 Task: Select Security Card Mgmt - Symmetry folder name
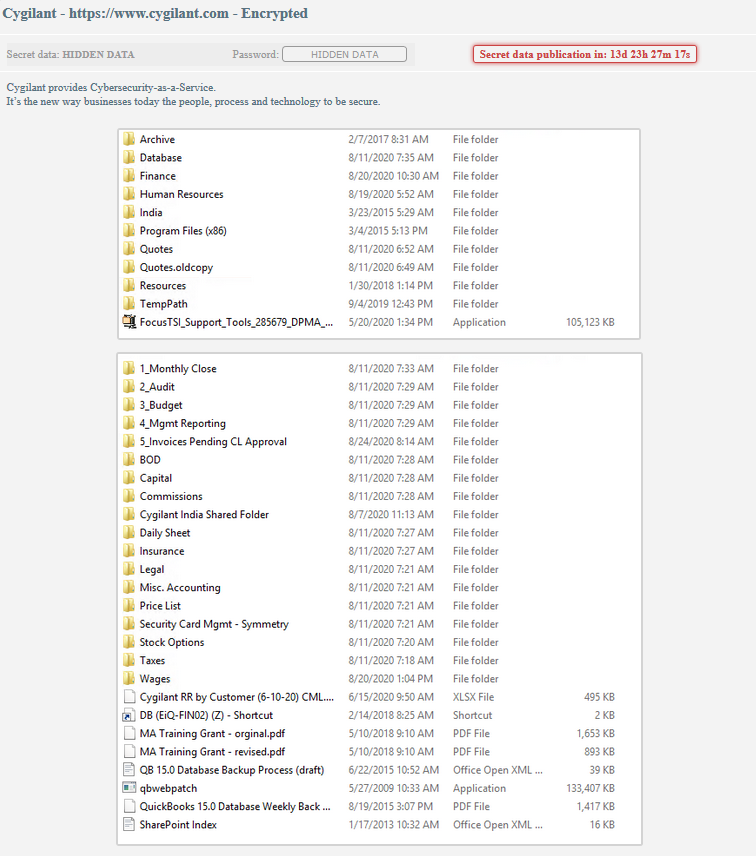[214, 624]
